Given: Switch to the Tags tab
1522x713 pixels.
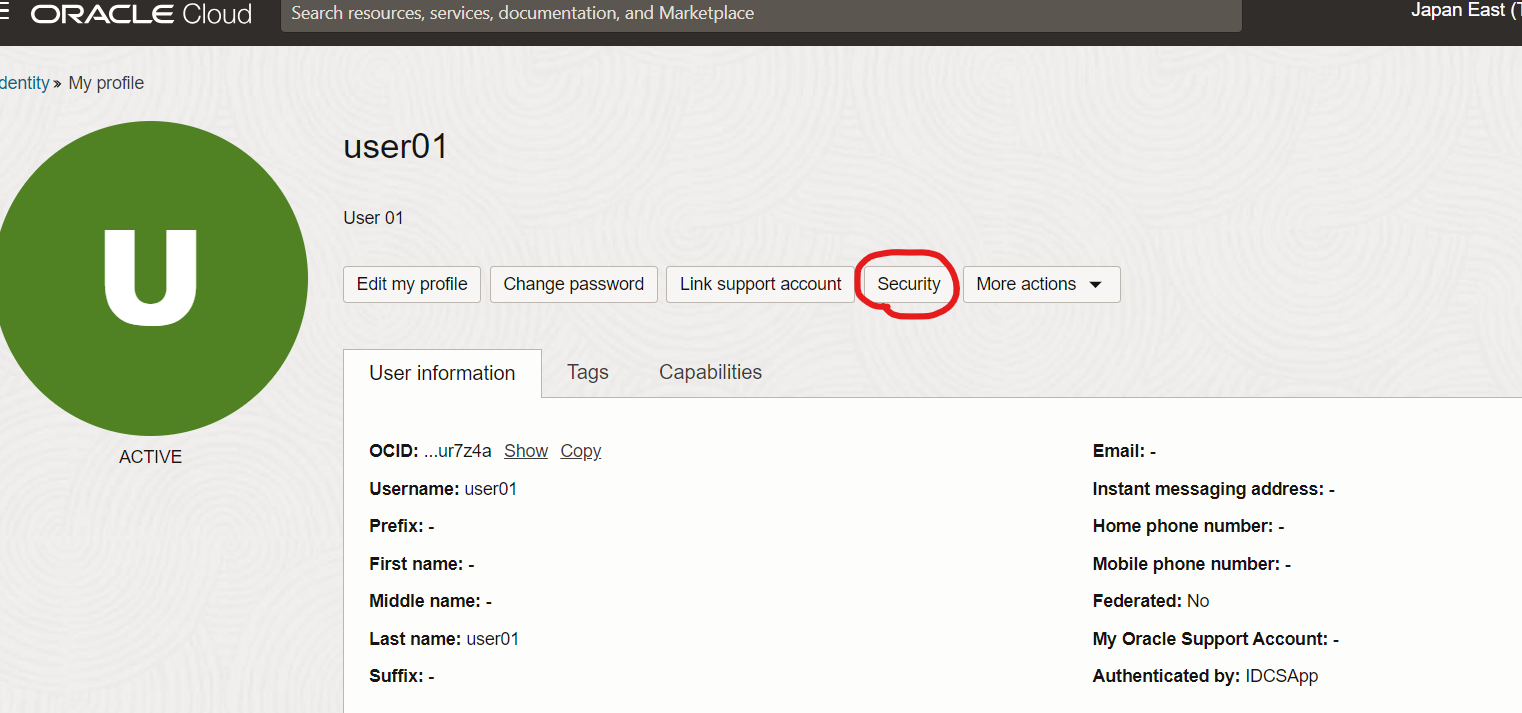Looking at the screenshot, I should point(588,372).
